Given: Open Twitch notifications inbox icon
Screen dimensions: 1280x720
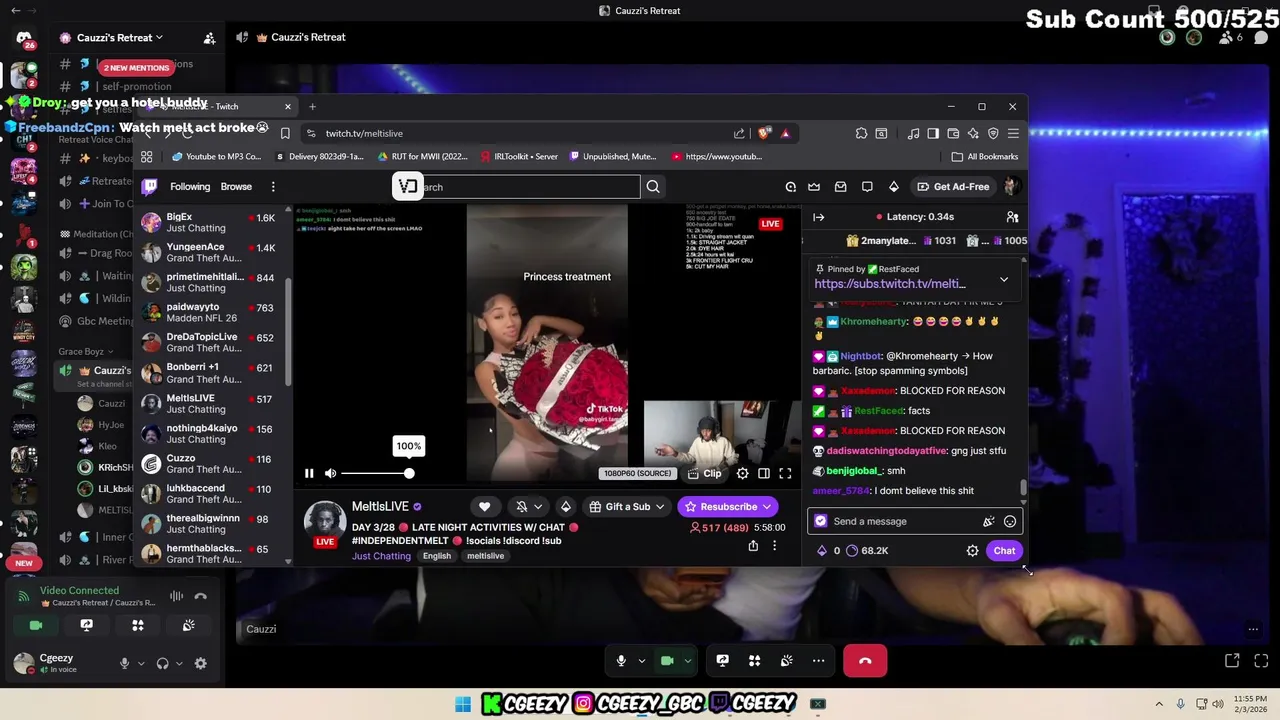Looking at the screenshot, I should pos(841,187).
